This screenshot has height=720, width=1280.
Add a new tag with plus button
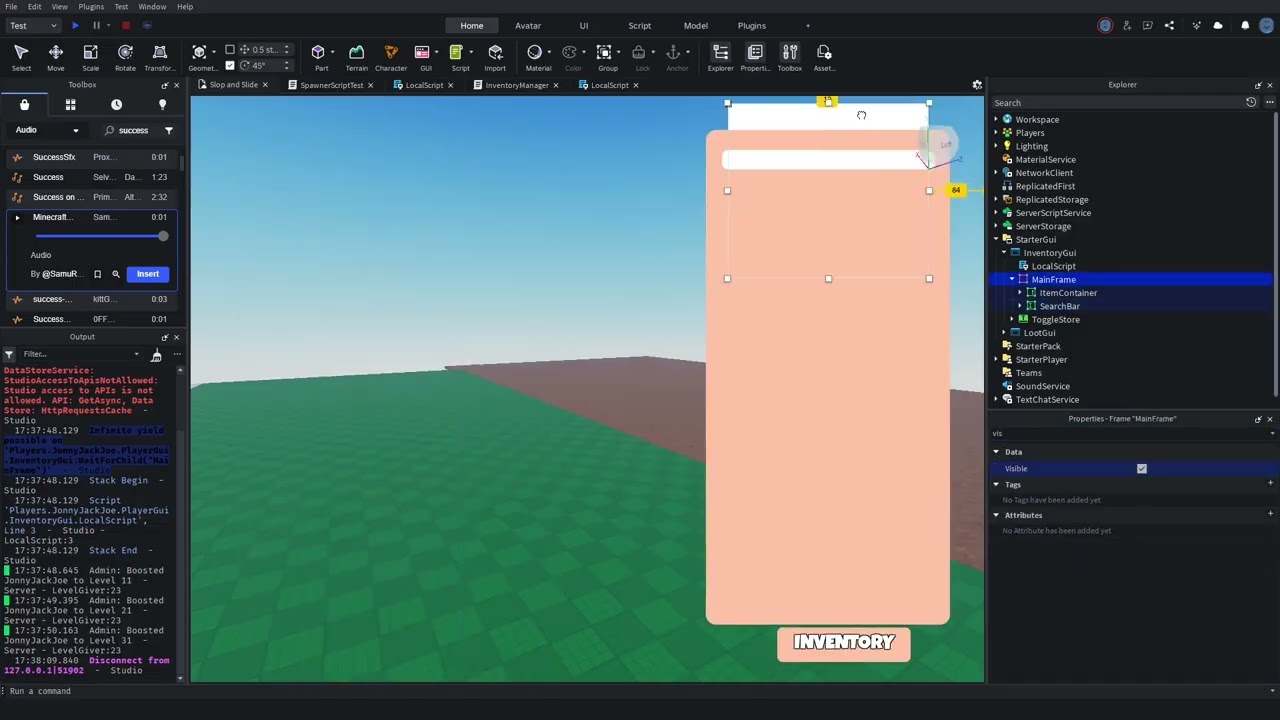tap(1270, 484)
